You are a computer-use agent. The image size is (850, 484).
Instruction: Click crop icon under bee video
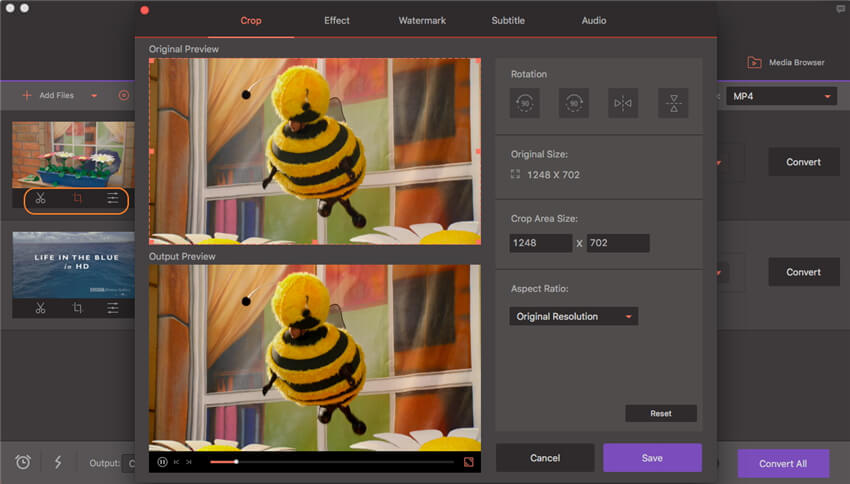tap(78, 198)
